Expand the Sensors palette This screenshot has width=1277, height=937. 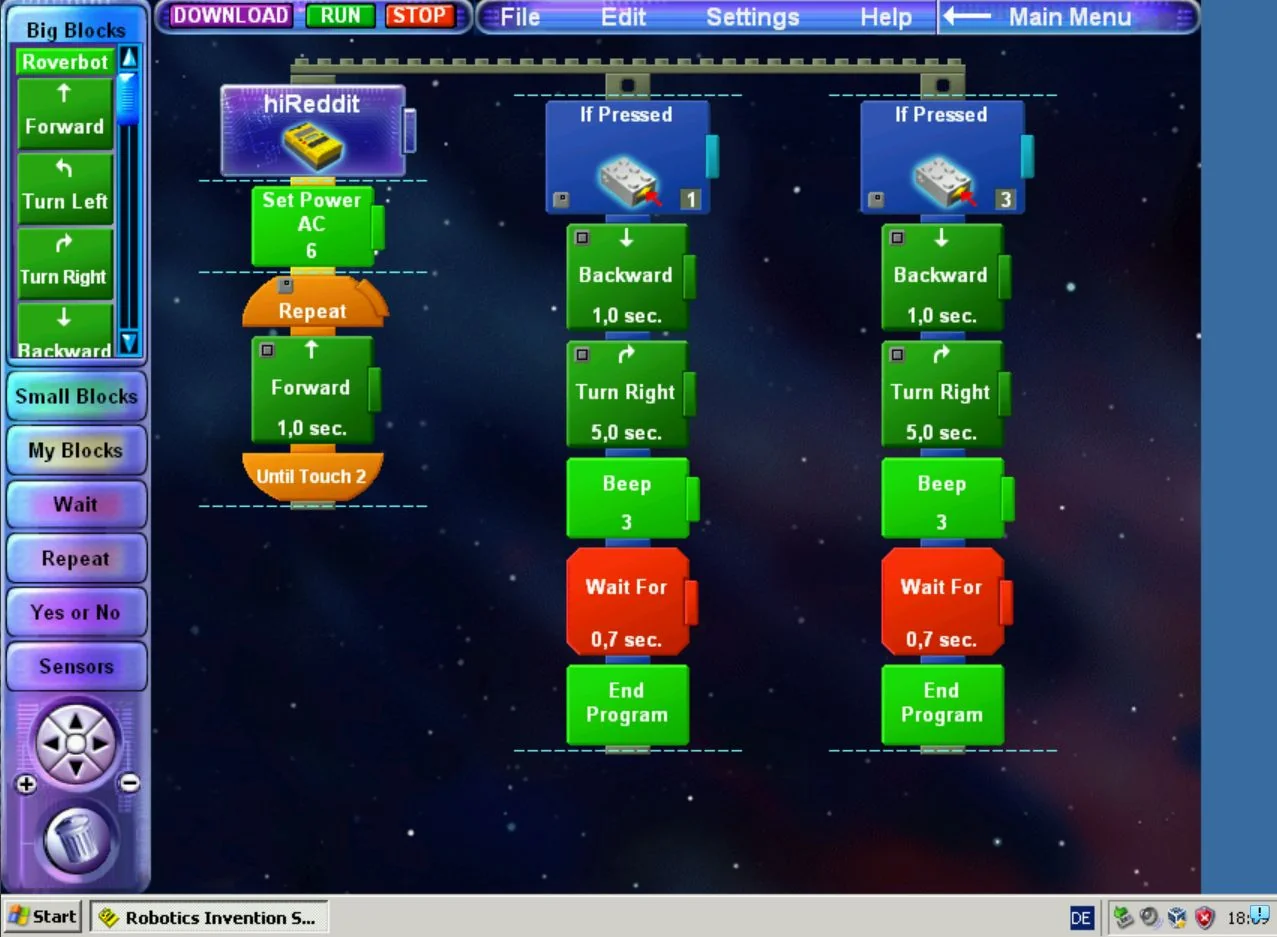pos(76,666)
